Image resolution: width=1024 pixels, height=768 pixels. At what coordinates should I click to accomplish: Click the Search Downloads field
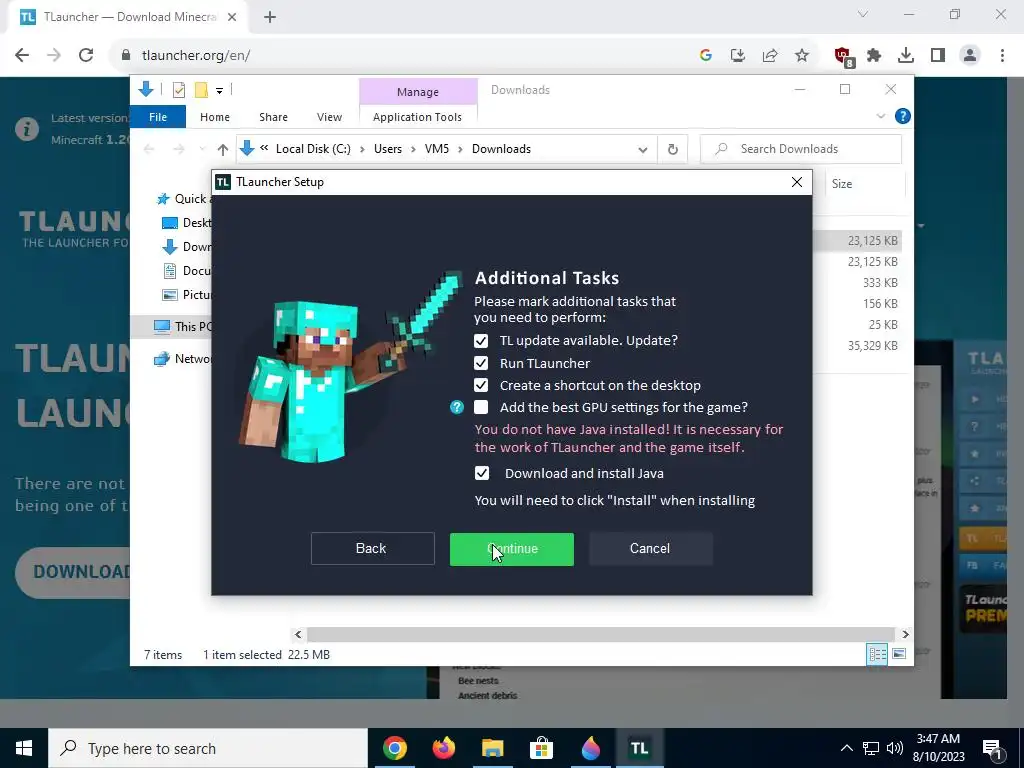click(801, 149)
